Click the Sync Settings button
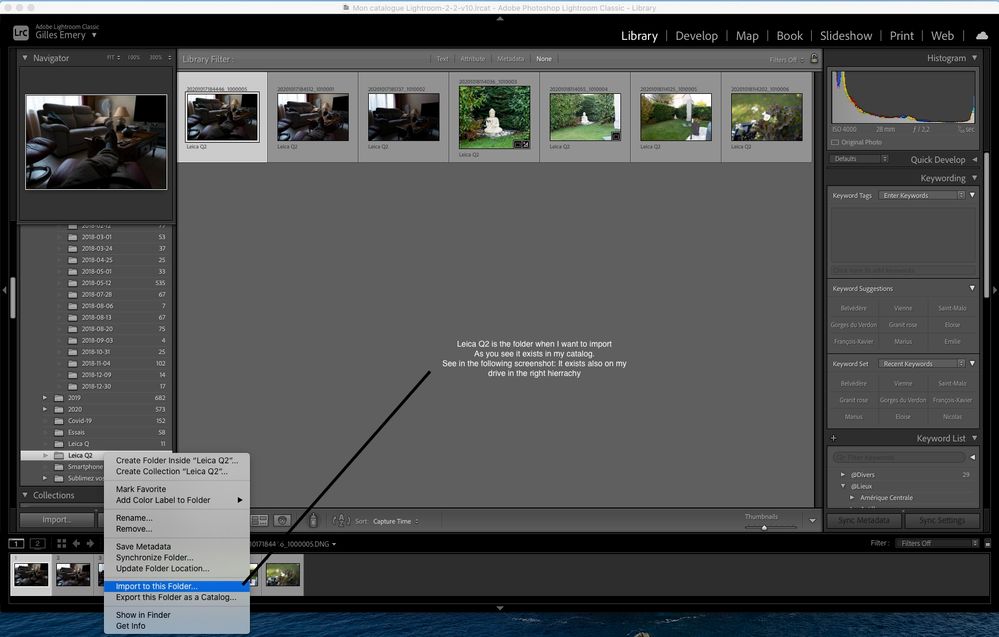This screenshot has height=637, width=999. click(x=942, y=520)
